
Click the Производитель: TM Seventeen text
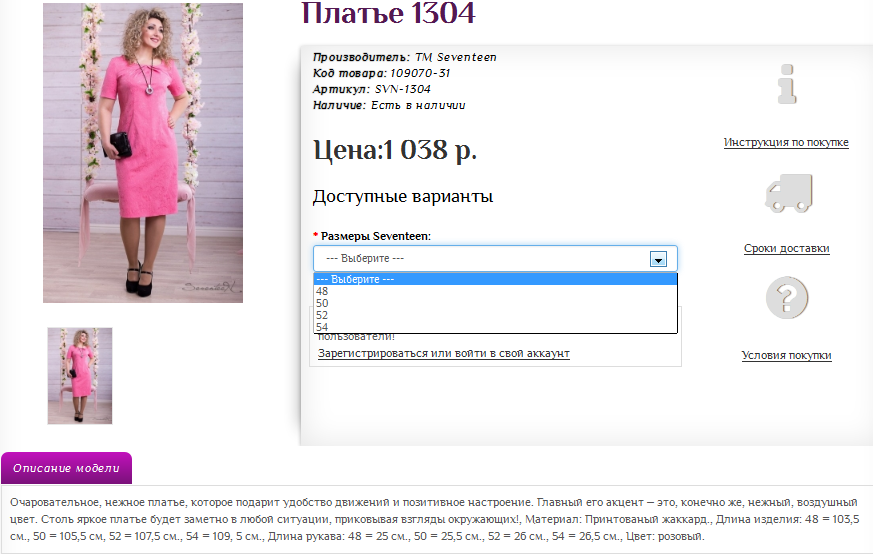404,57
